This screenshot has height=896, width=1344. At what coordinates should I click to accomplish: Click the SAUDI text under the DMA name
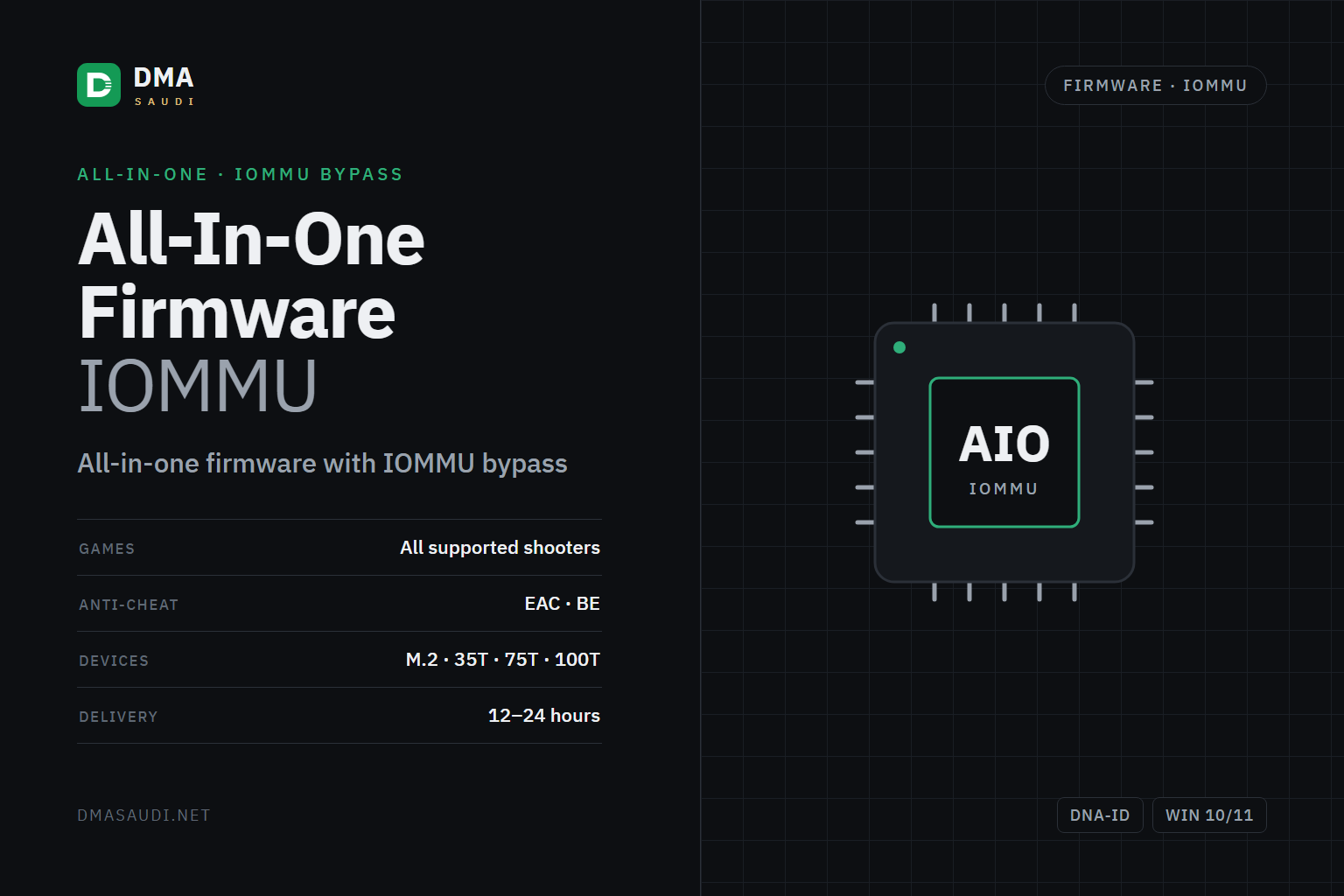(x=164, y=101)
